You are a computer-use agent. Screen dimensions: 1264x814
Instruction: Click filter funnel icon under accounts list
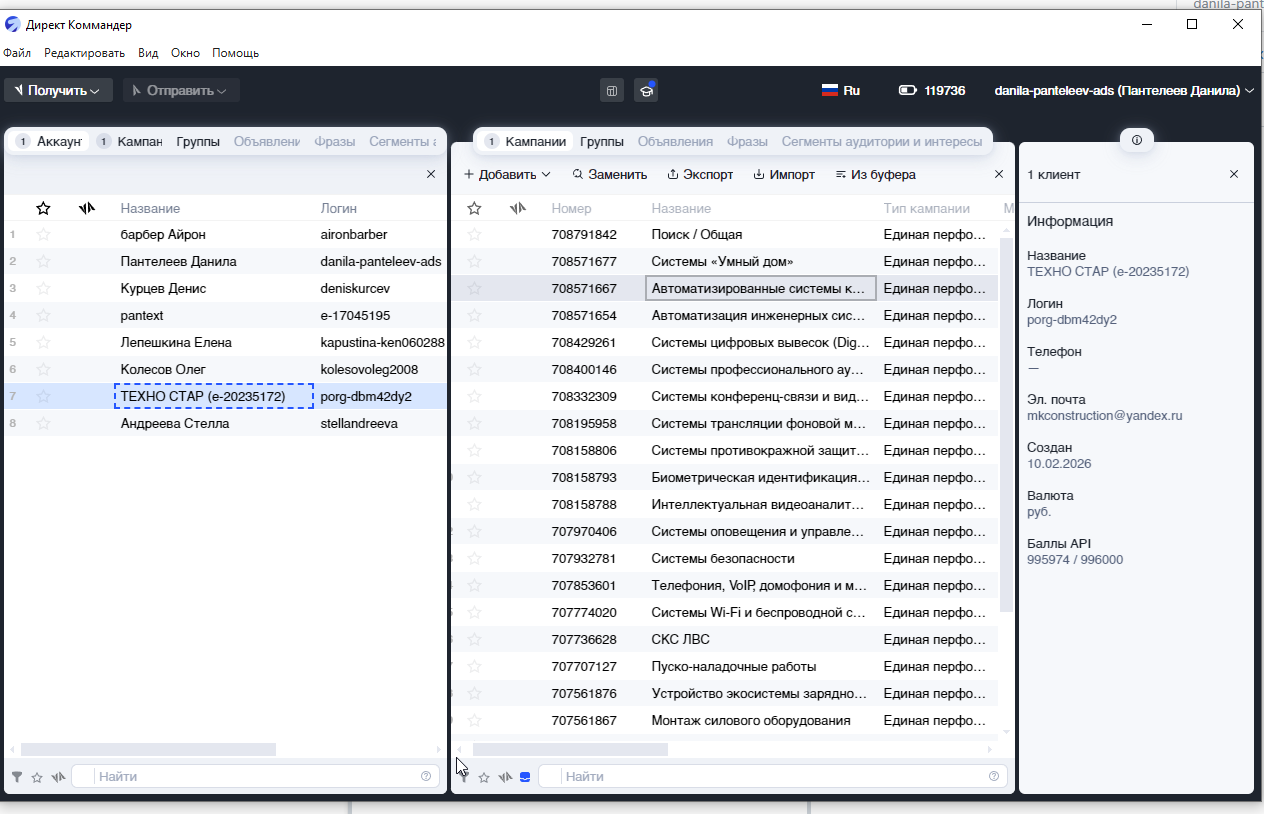[x=17, y=777]
